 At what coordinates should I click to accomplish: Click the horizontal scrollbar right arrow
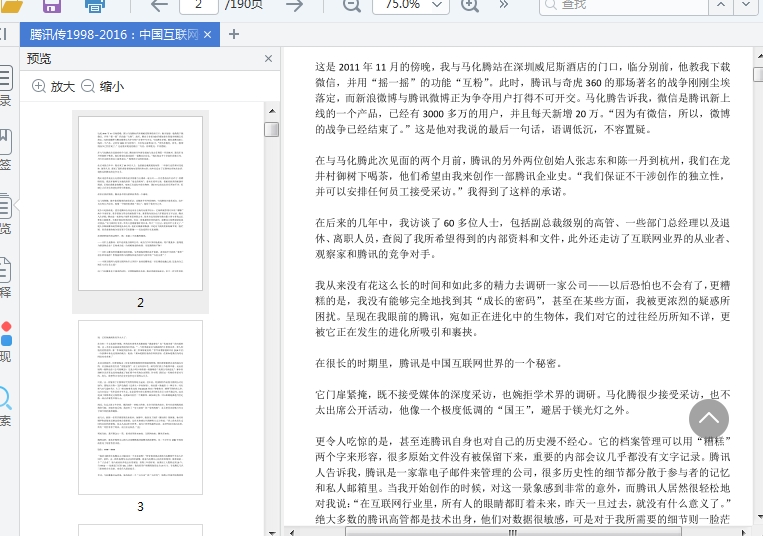744,532
